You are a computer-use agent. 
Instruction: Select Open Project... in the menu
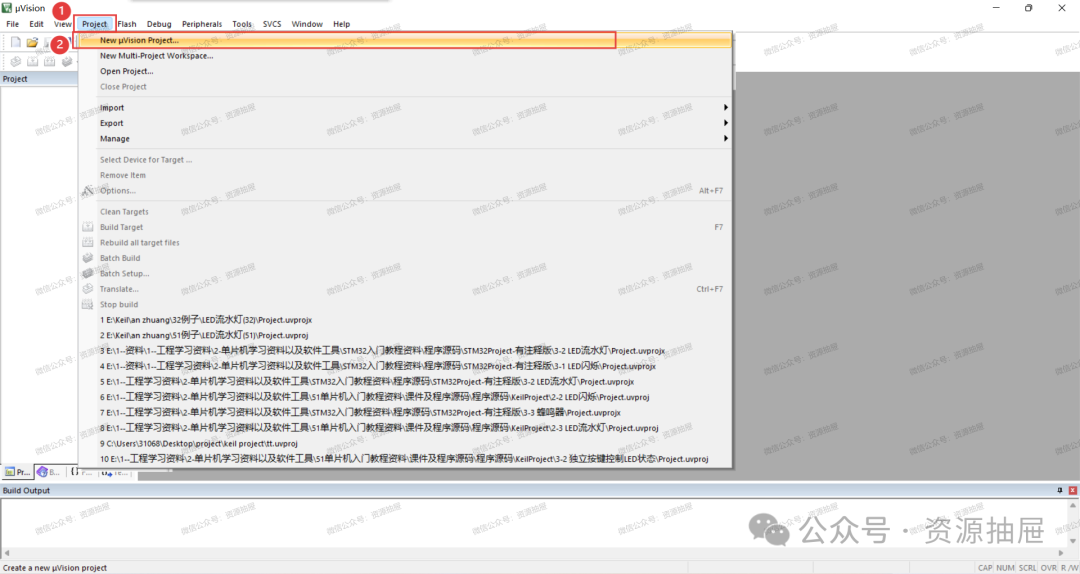click(x=406, y=71)
